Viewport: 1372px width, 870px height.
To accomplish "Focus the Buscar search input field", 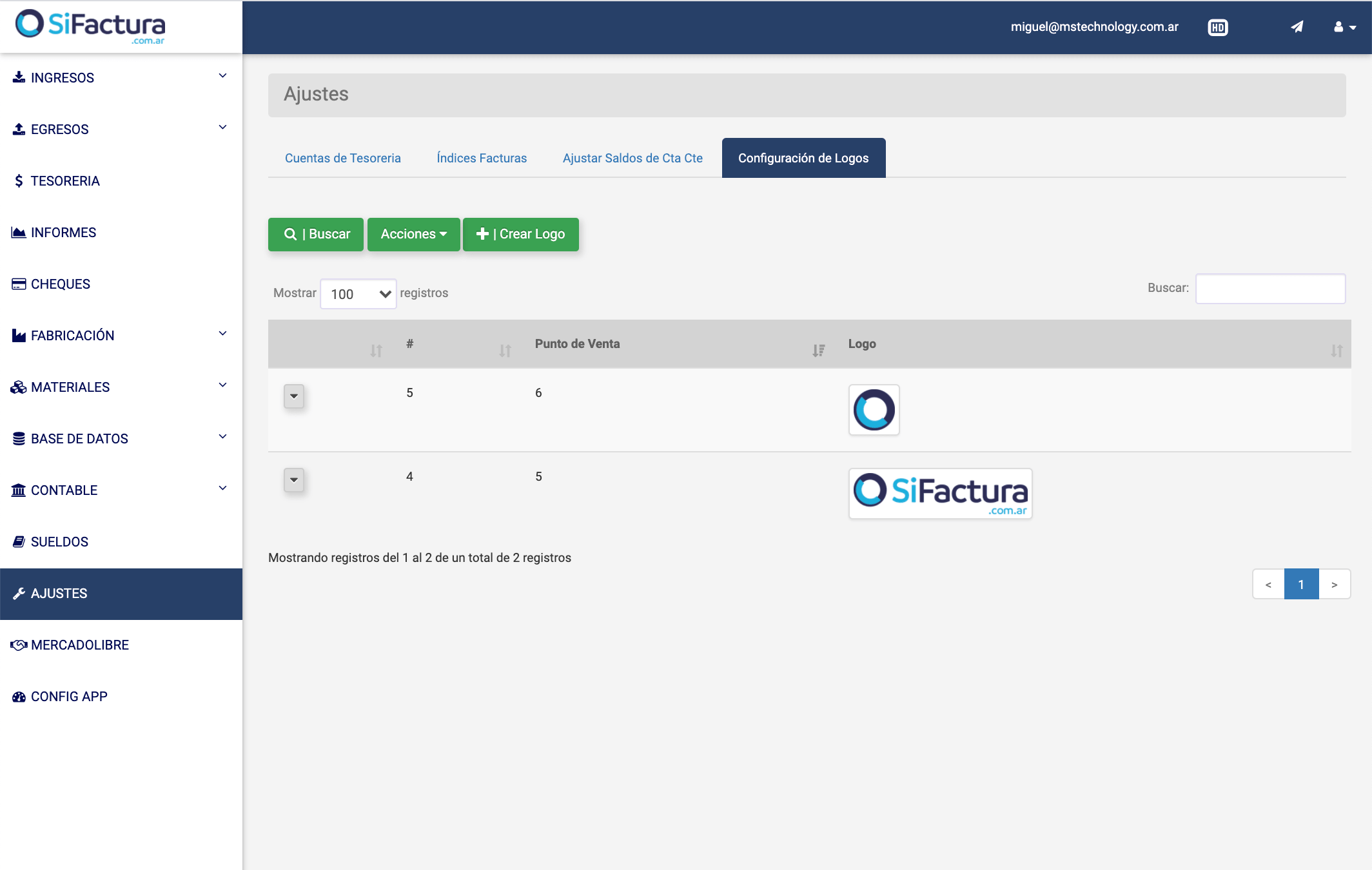I will click(1270, 288).
